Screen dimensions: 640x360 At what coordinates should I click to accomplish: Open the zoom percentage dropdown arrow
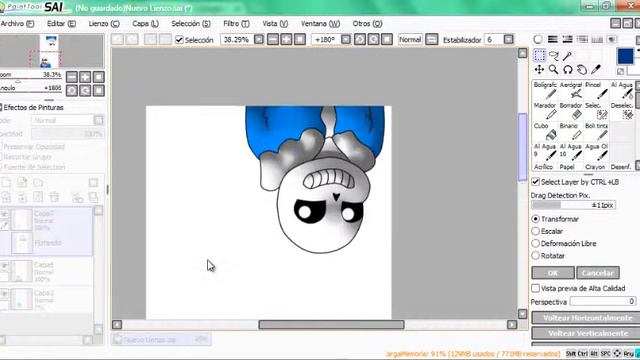point(259,40)
